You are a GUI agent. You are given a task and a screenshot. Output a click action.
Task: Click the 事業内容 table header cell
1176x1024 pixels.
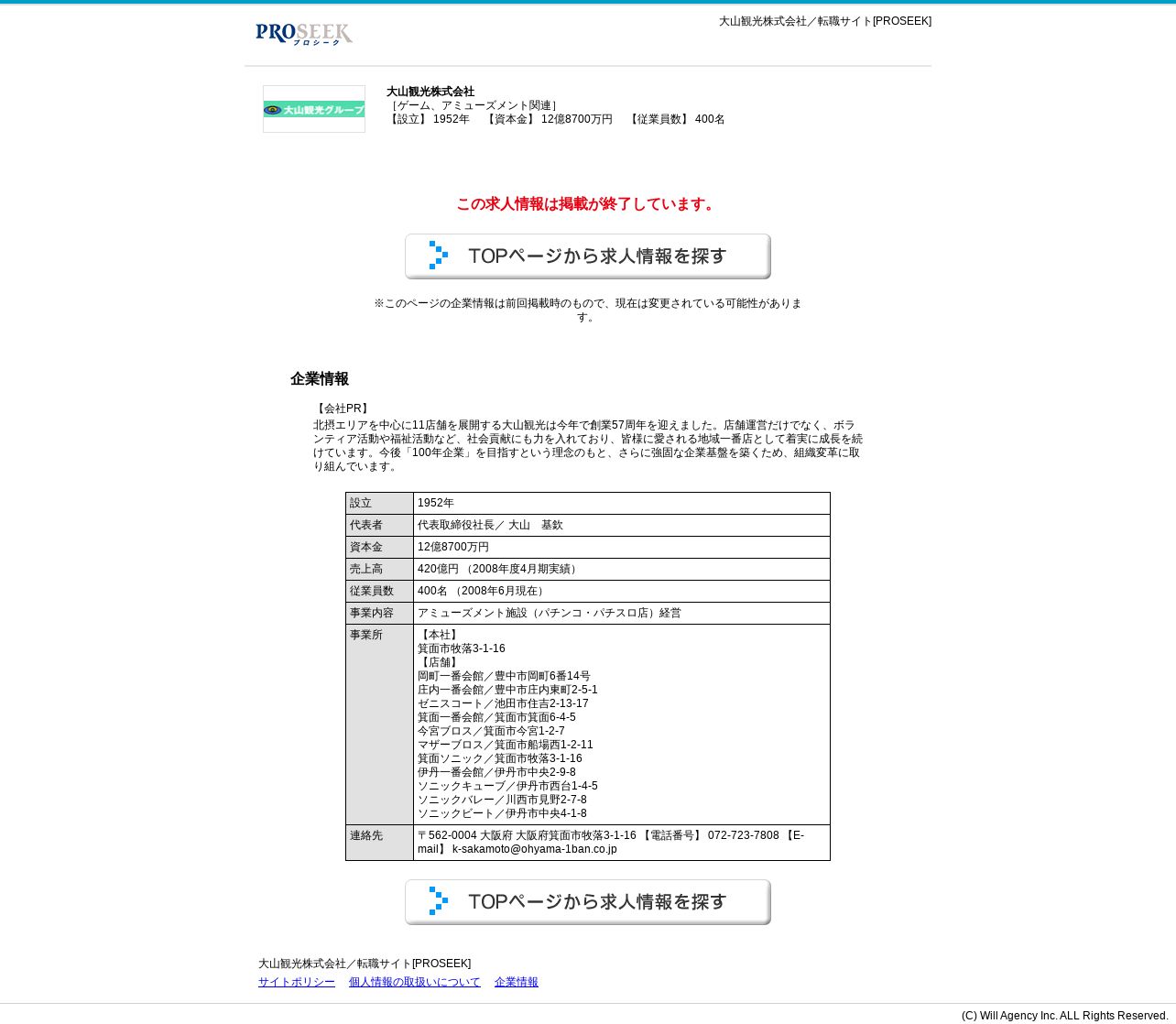pyautogui.click(x=379, y=614)
